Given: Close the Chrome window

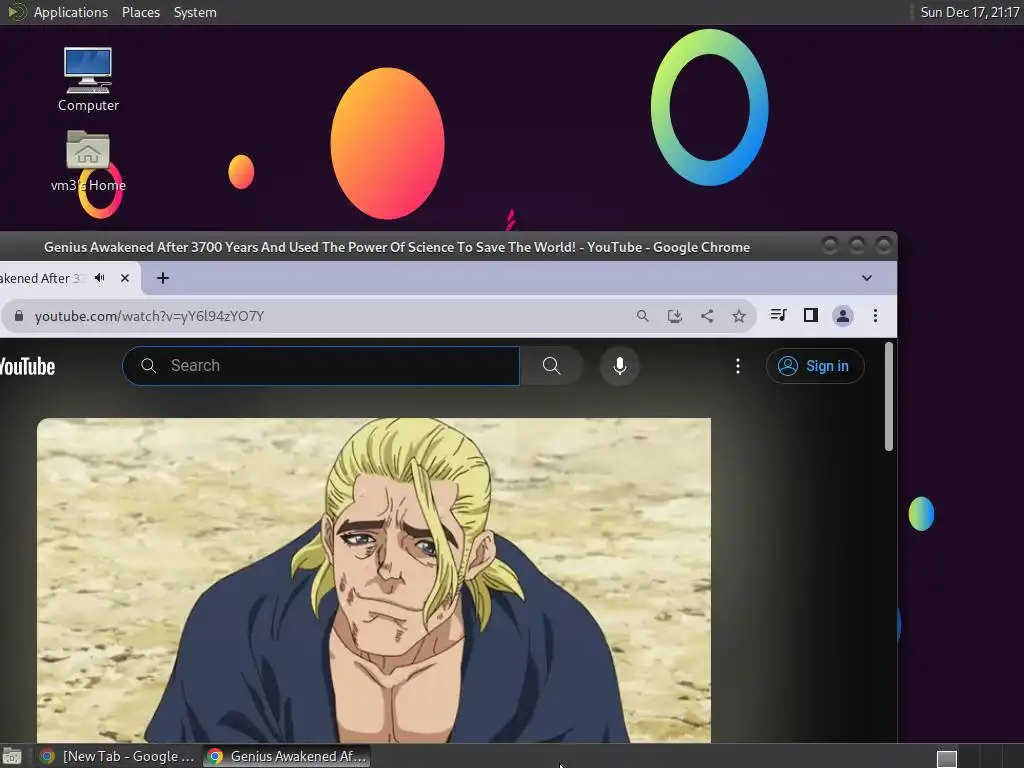Looking at the screenshot, I should [884, 246].
